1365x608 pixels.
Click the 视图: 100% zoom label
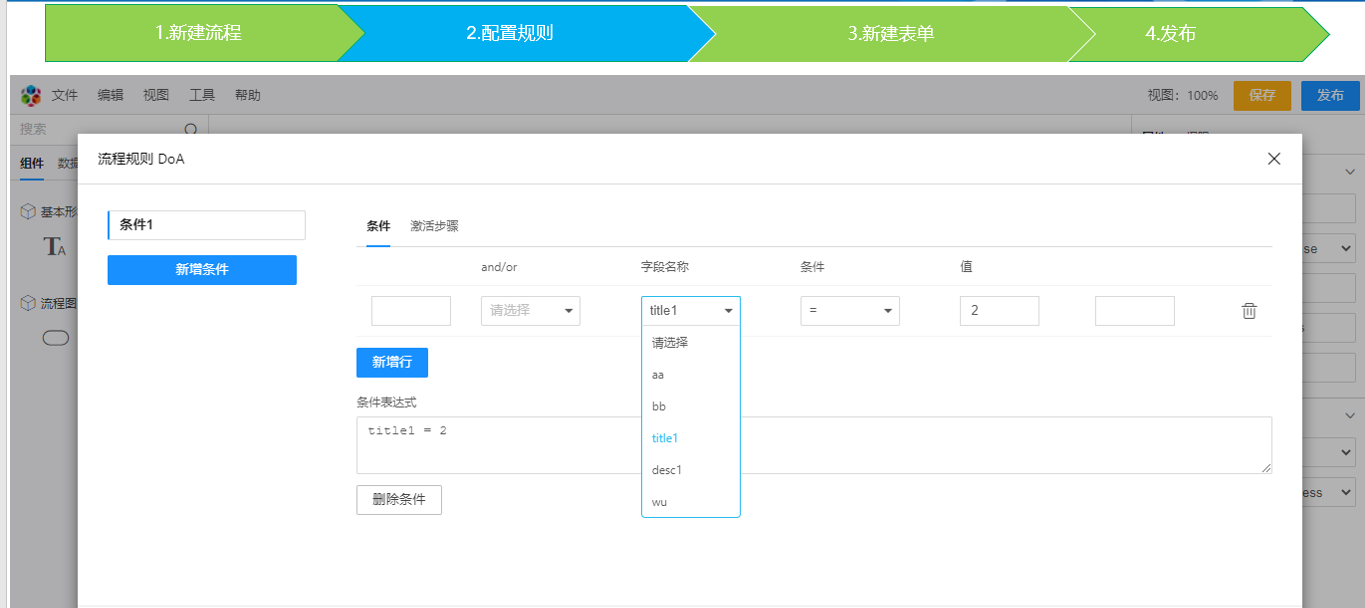(x=1183, y=96)
